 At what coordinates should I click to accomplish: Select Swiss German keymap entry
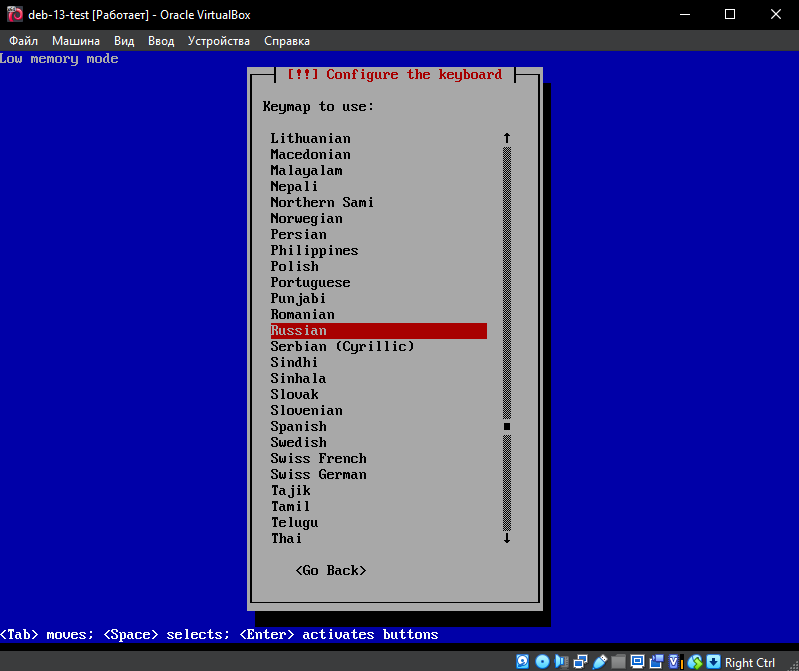318,475
